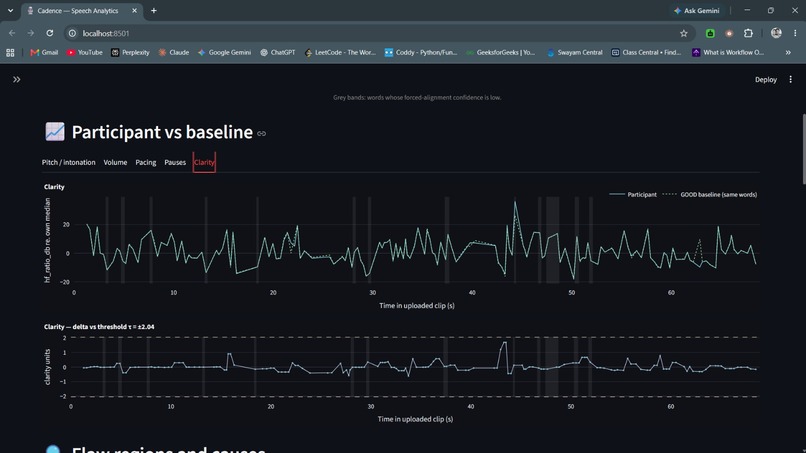Click the Participant vs baseline heading
The height and width of the screenshot is (453, 806).
(x=162, y=132)
